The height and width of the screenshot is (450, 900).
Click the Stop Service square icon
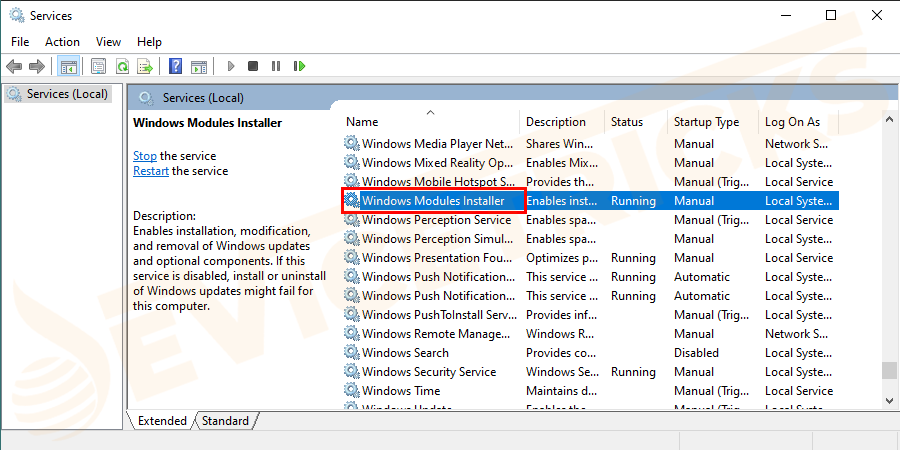[253, 67]
